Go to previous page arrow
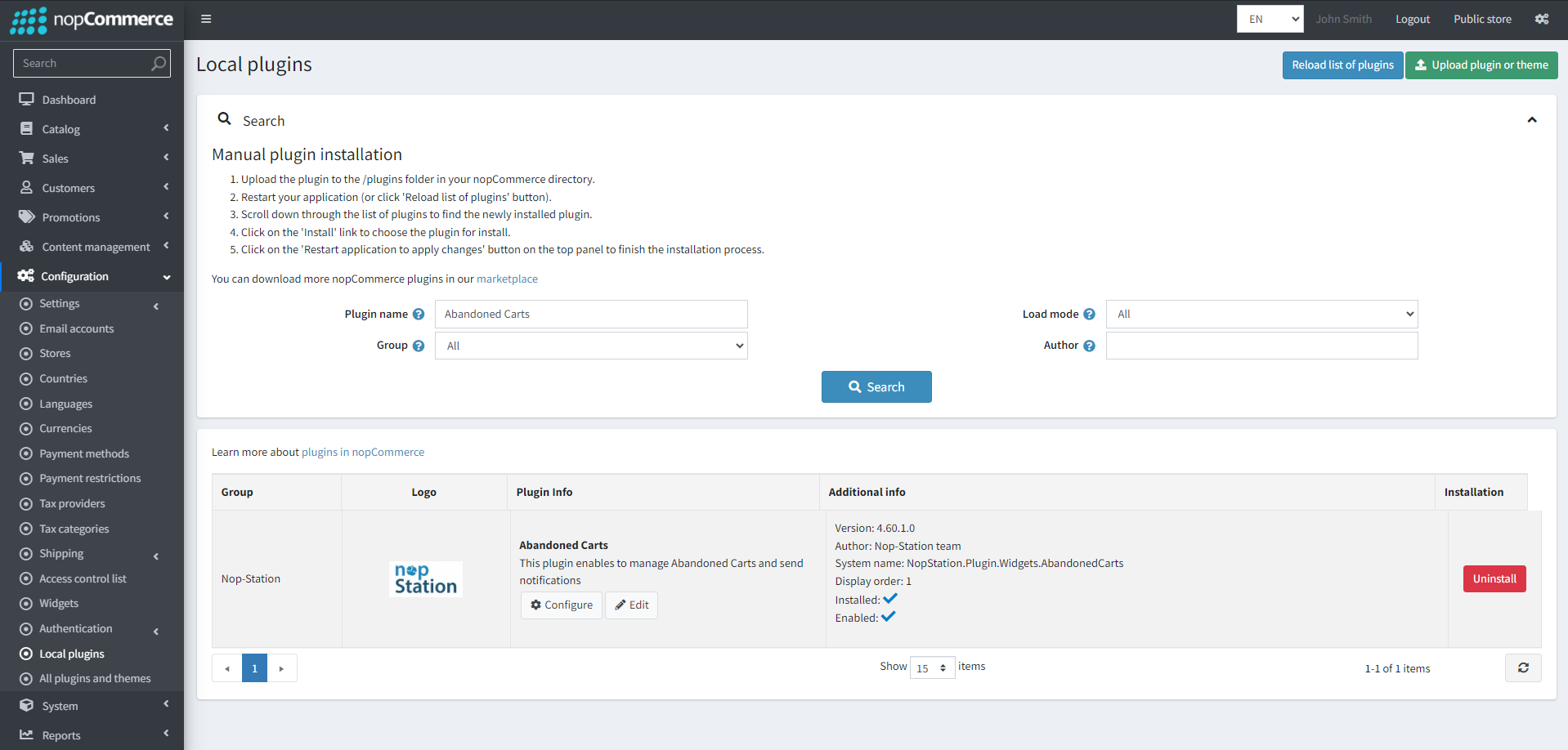The image size is (1568, 750). point(227,668)
